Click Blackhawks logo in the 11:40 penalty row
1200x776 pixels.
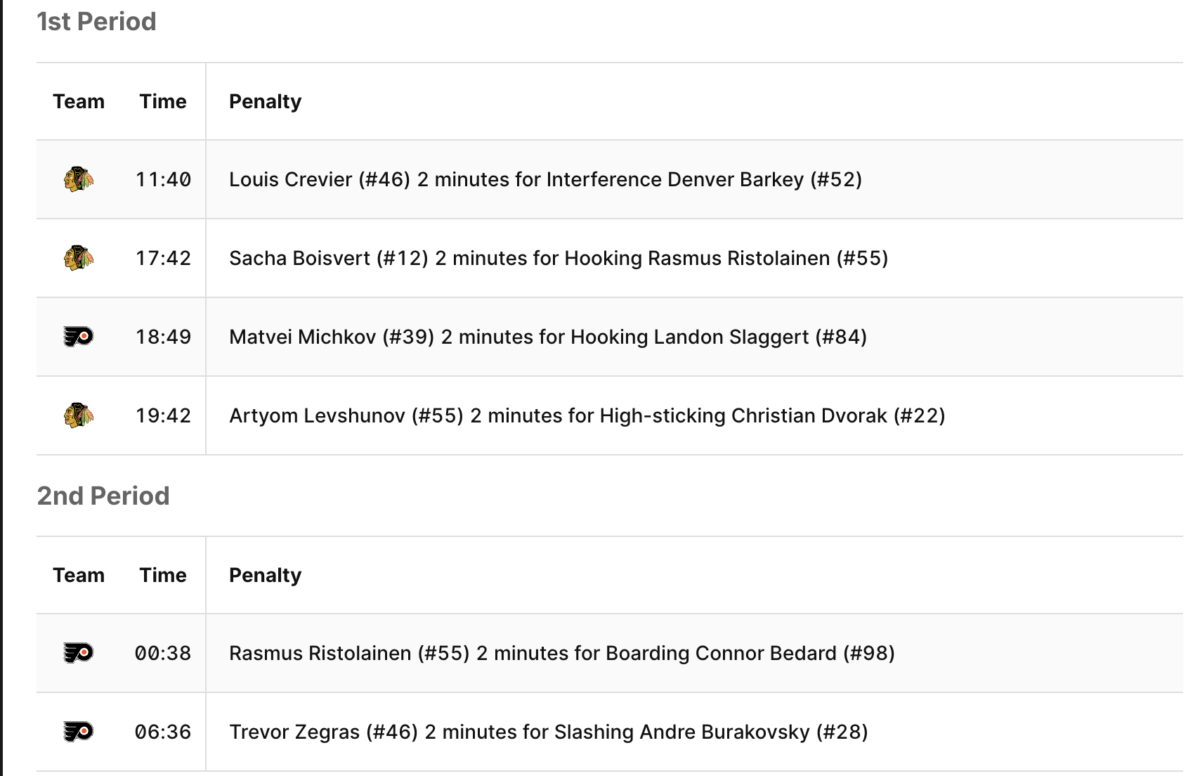(78, 180)
